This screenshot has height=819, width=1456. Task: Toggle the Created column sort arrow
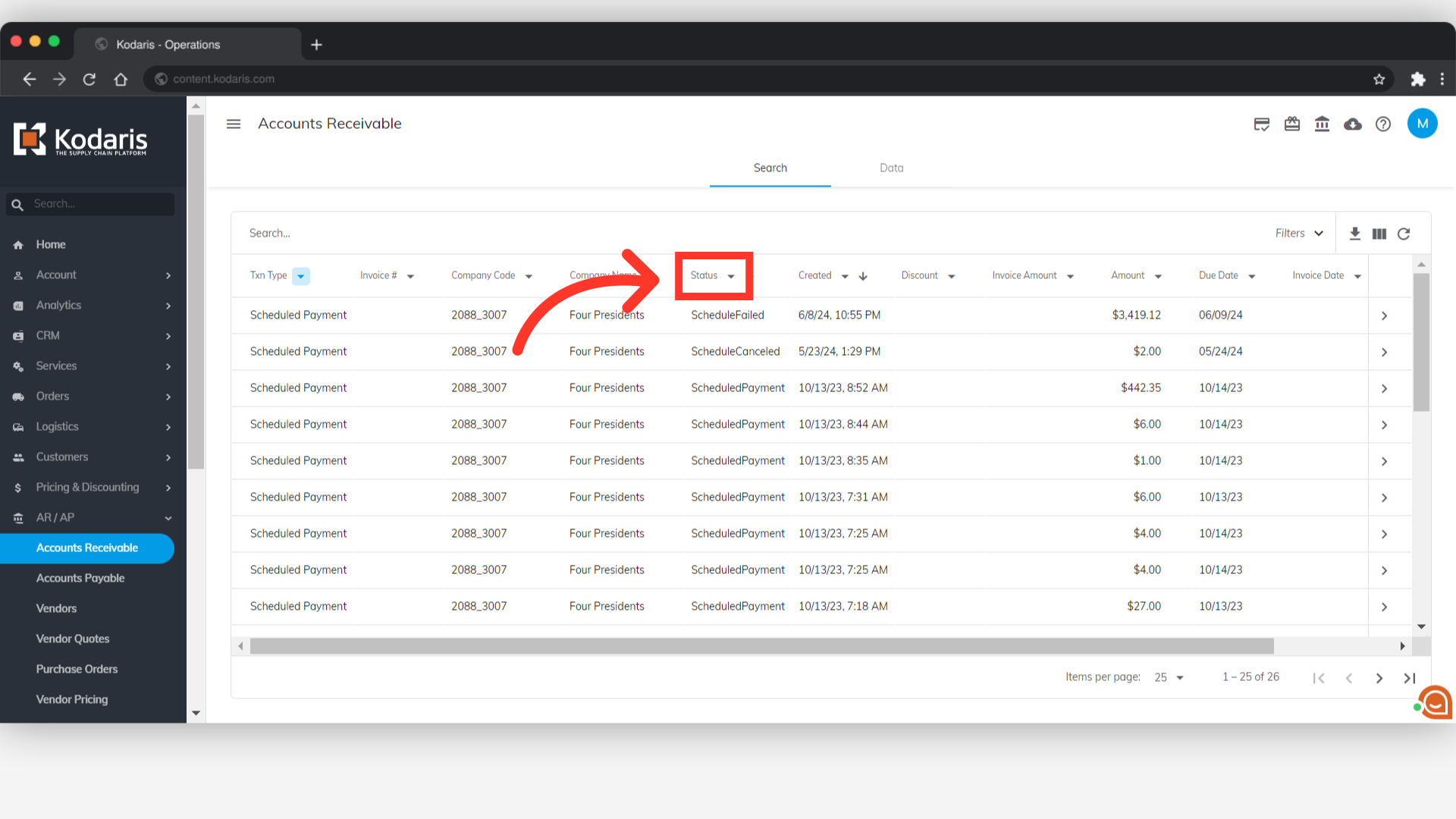click(863, 276)
